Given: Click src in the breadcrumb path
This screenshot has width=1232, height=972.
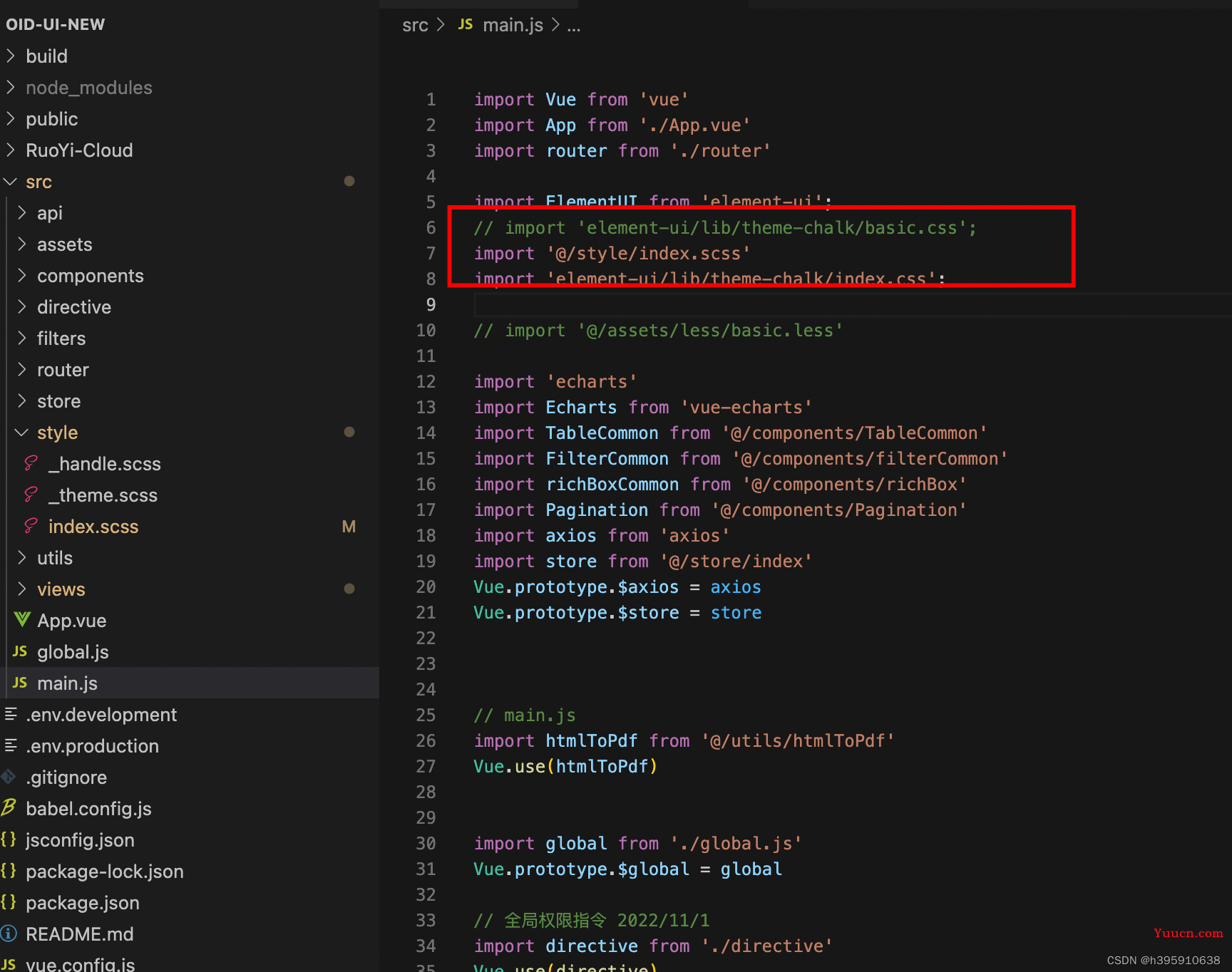Looking at the screenshot, I should [415, 25].
